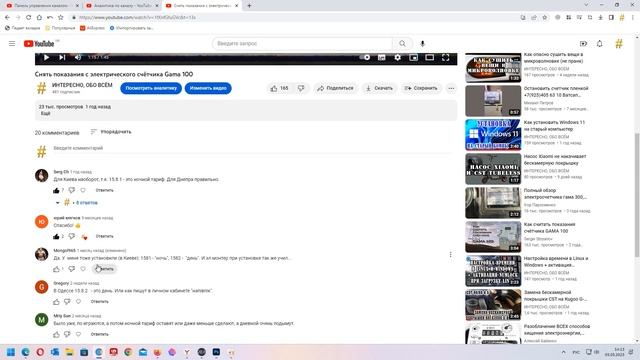This screenshot has width=640, height=360.
Task: Open the Create video camera icon
Action: (x=583, y=44)
